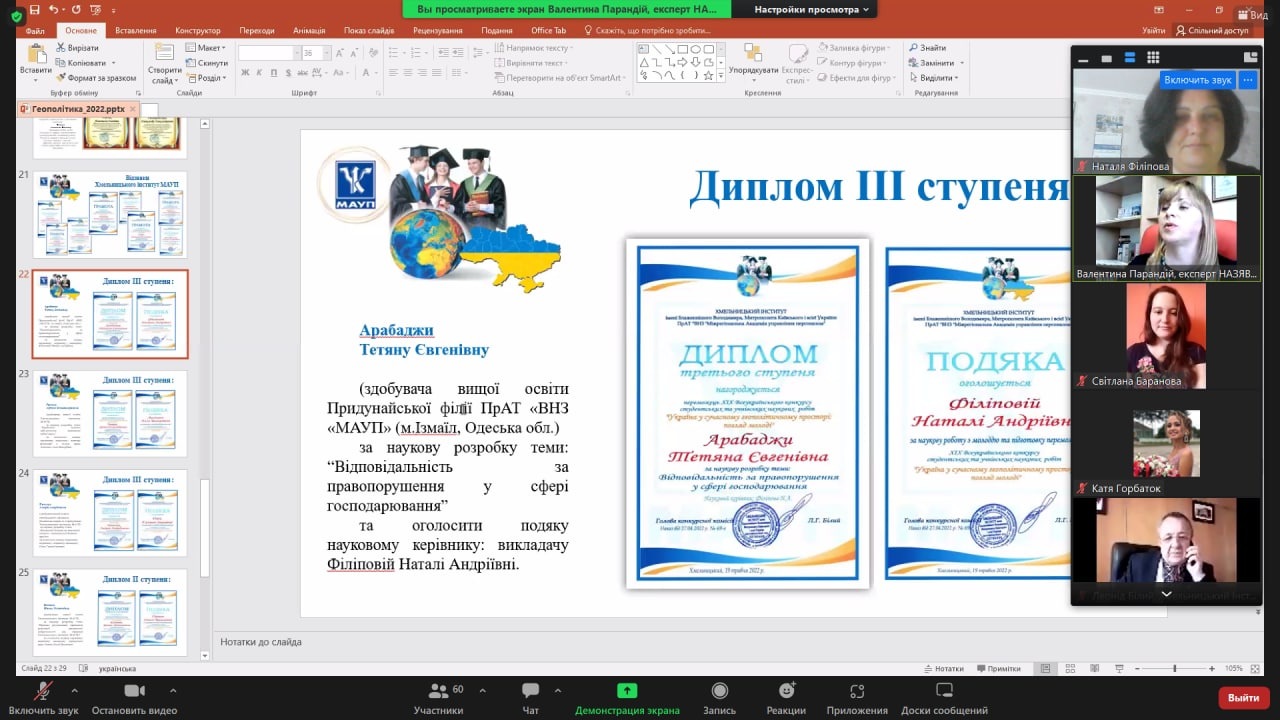Expand video options arrow beside camera
Image resolution: width=1280 pixels, height=720 pixels.
pyautogui.click(x=173, y=690)
